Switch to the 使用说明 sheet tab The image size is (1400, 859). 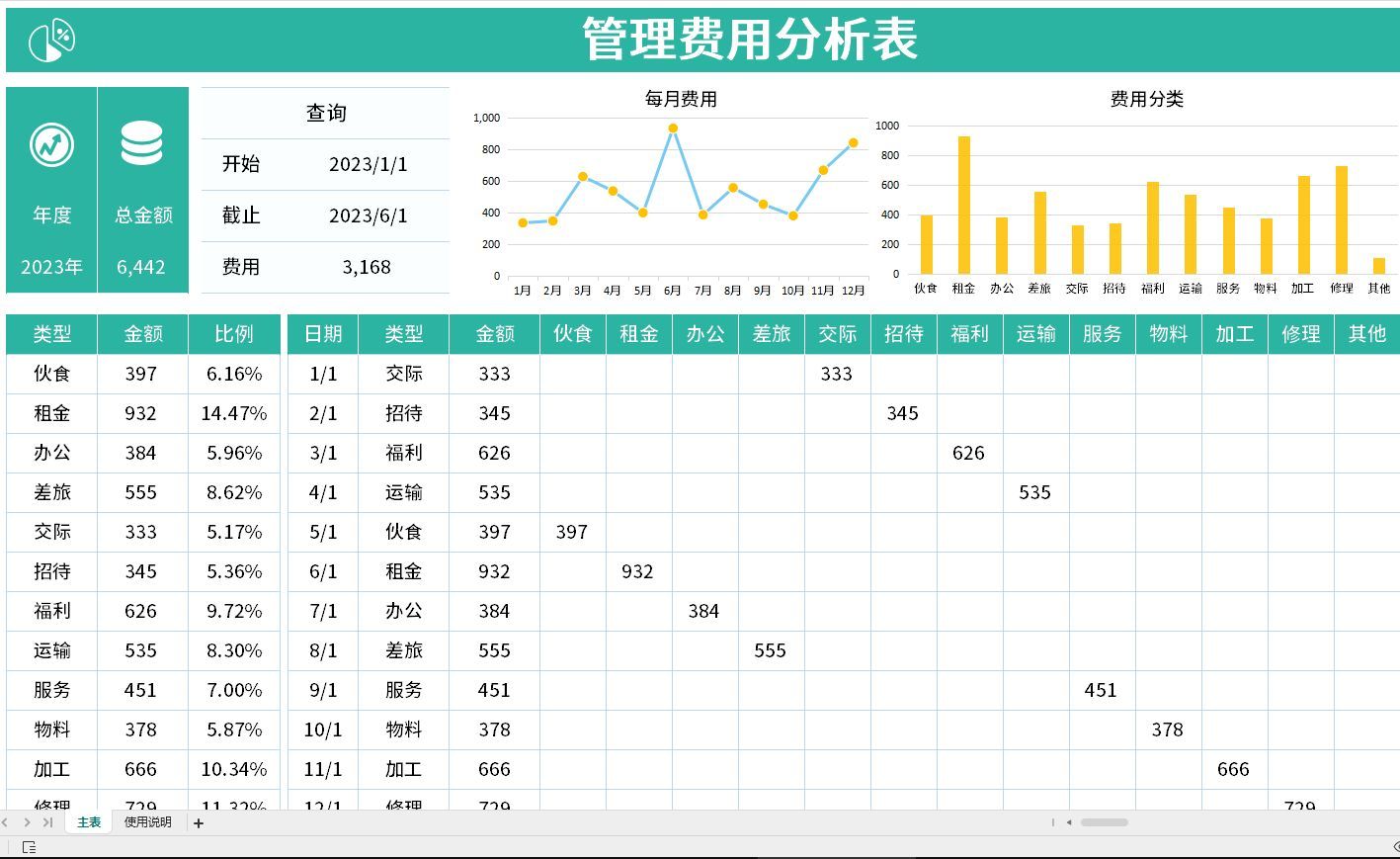pyautogui.click(x=146, y=821)
